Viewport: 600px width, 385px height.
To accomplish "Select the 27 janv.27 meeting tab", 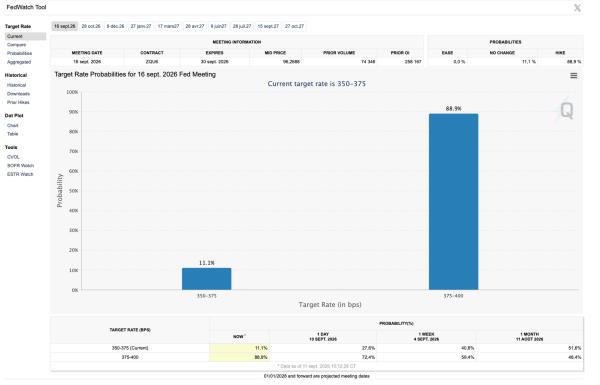I will click(x=141, y=26).
